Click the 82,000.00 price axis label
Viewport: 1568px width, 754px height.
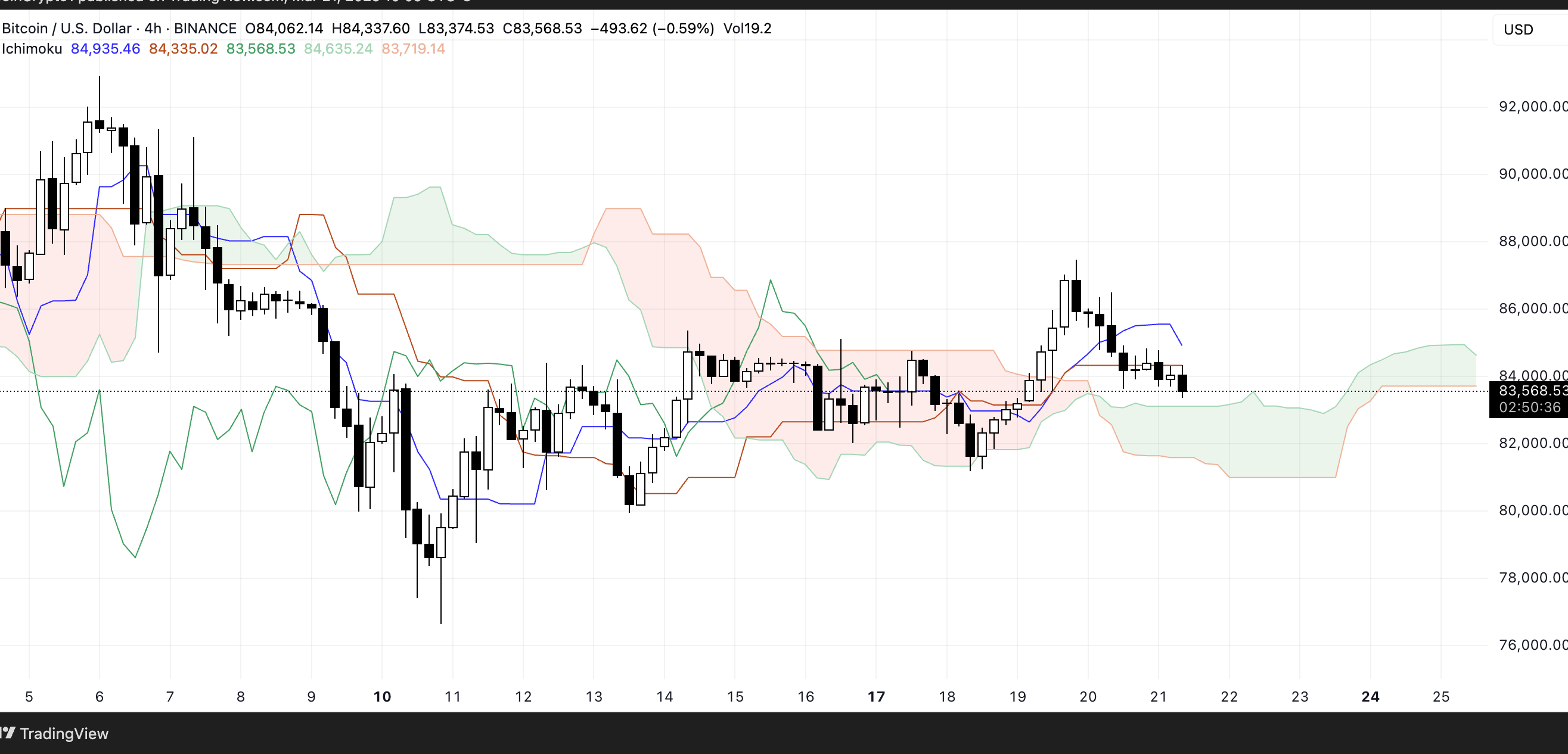tap(1533, 443)
